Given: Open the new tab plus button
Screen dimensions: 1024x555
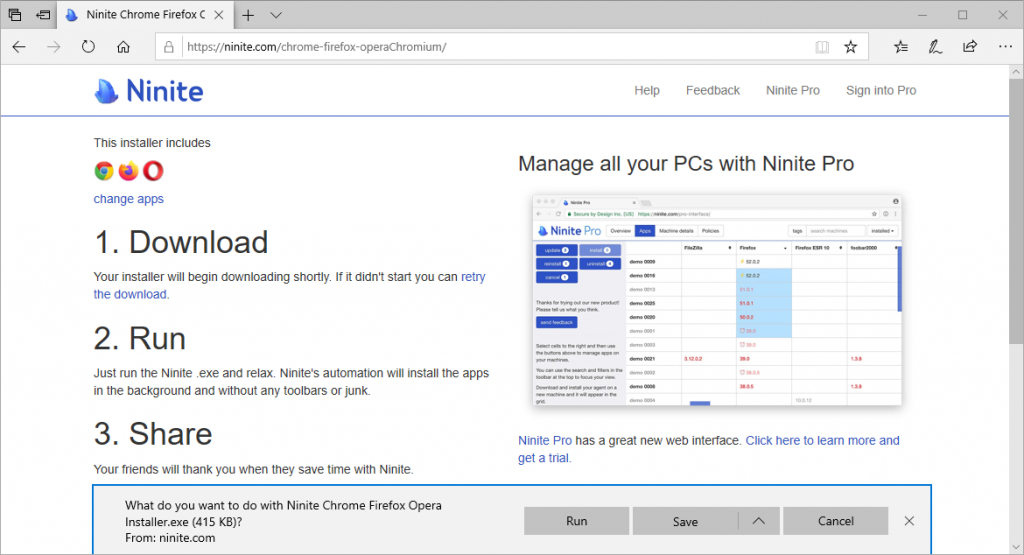Looking at the screenshot, I should pyautogui.click(x=248, y=15).
